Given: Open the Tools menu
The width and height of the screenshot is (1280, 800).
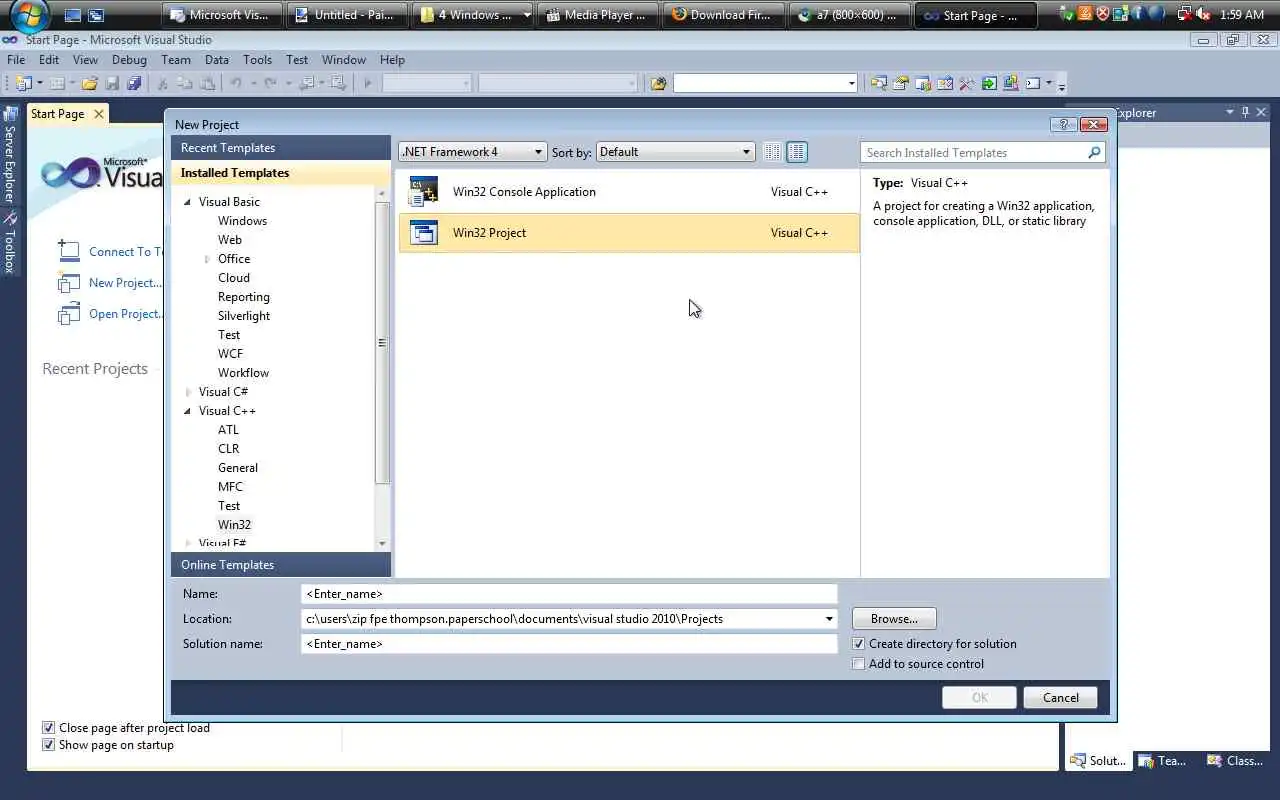Looking at the screenshot, I should click(257, 60).
